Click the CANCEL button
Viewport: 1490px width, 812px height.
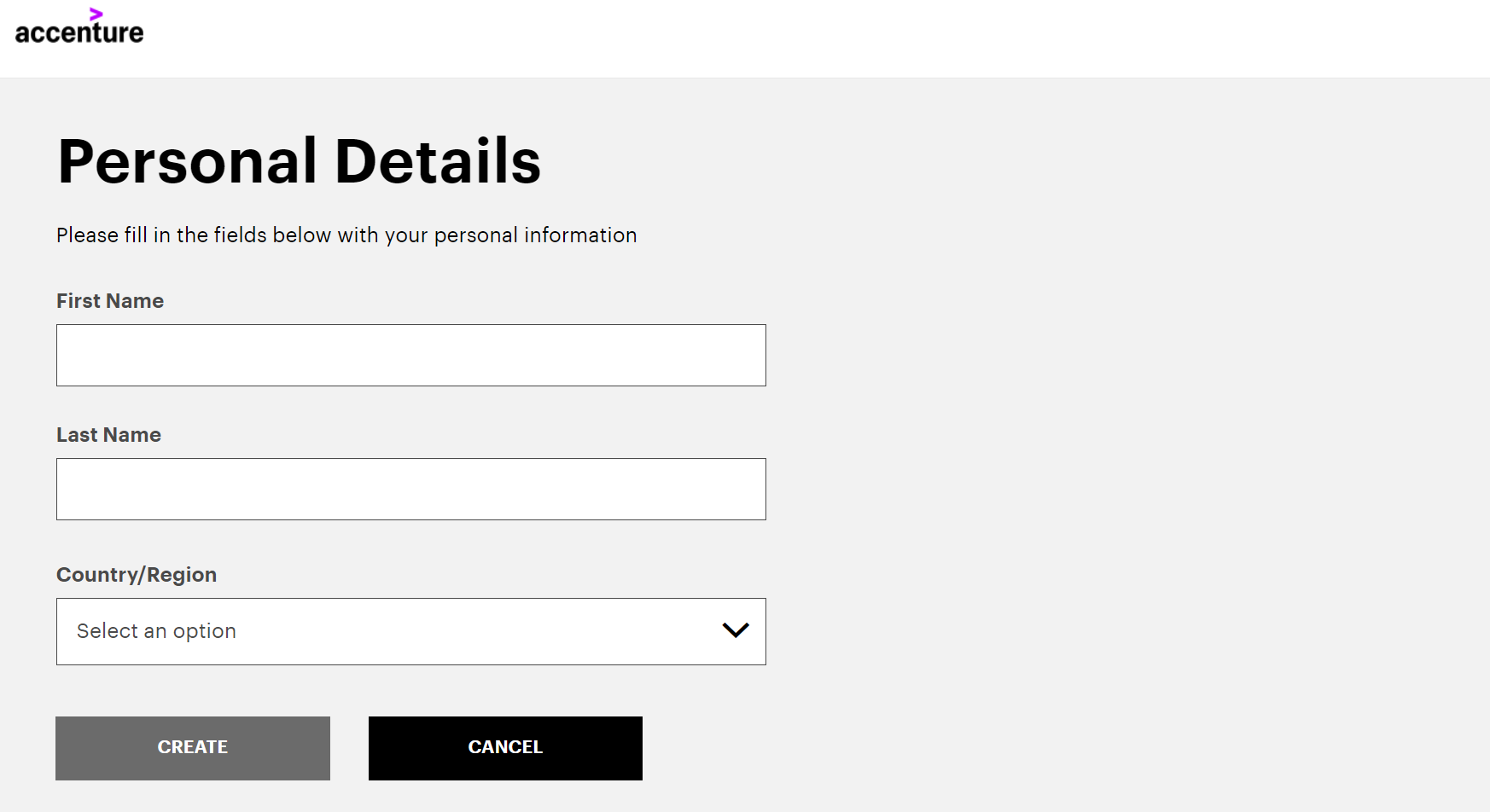point(505,748)
